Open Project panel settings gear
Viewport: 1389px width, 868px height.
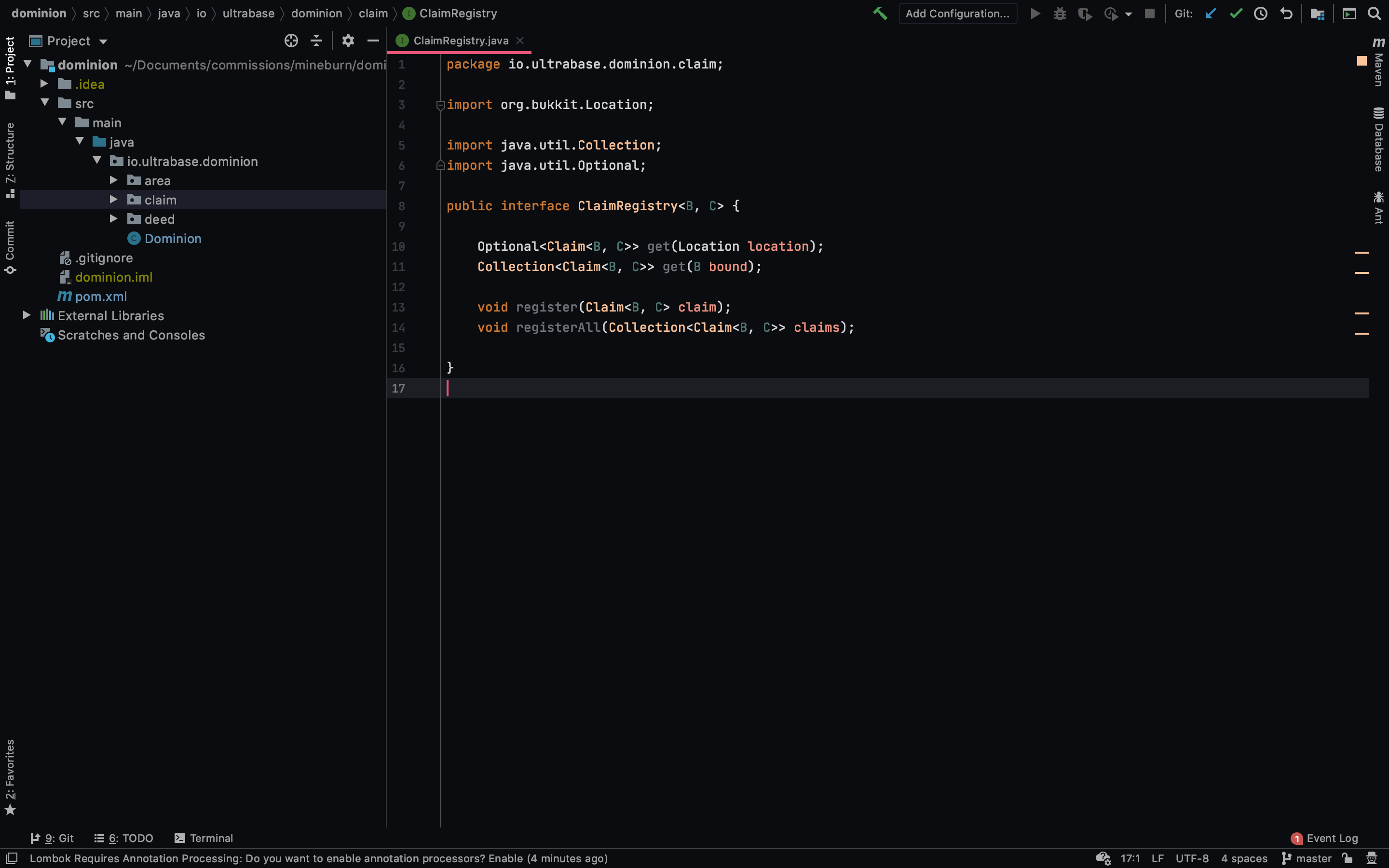coord(348,41)
